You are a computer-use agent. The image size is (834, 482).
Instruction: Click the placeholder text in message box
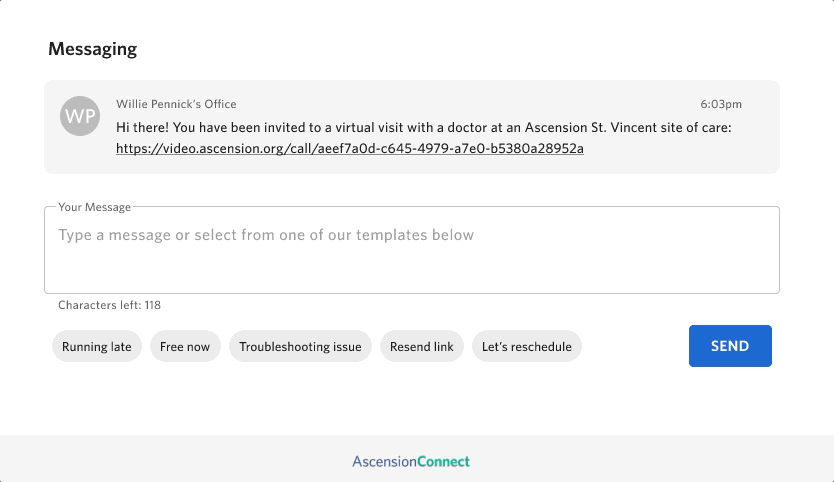click(x=266, y=235)
